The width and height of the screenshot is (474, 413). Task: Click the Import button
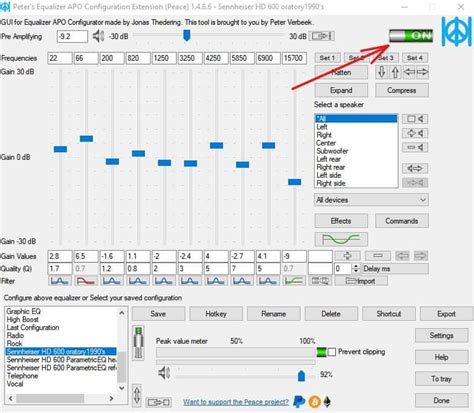(x=361, y=281)
